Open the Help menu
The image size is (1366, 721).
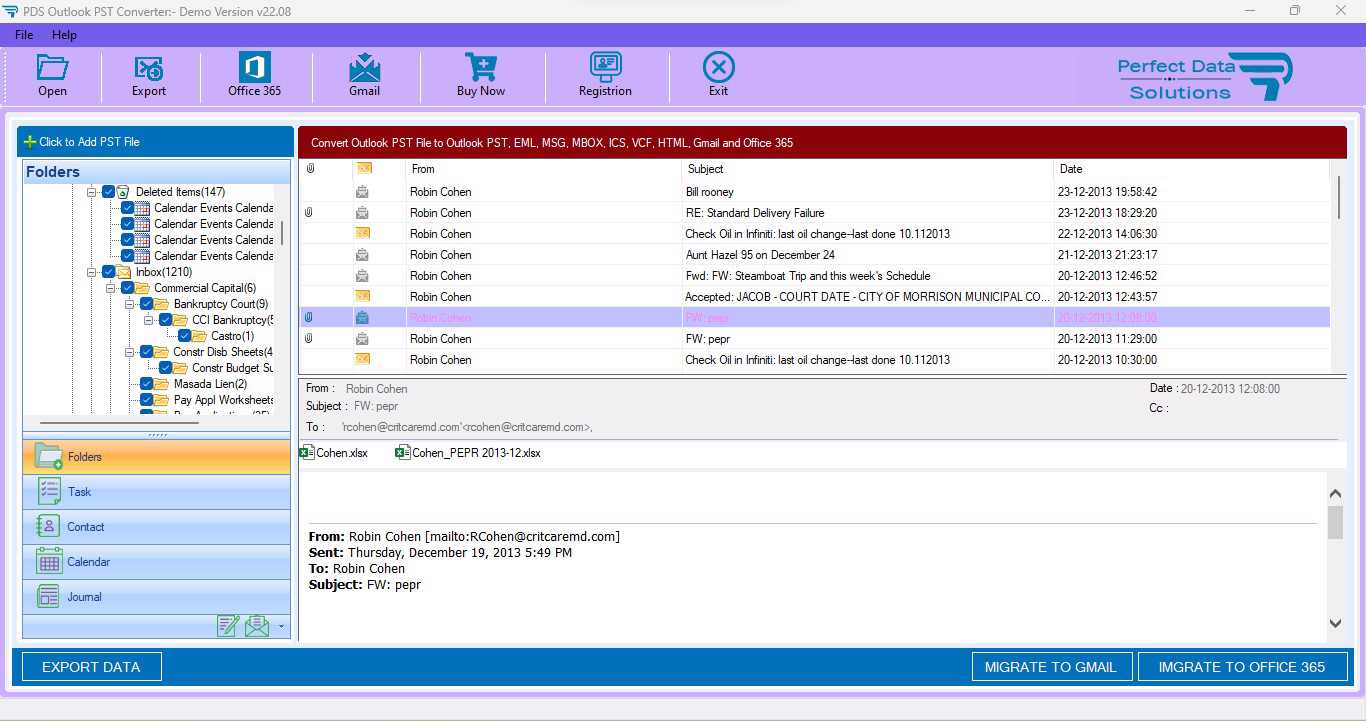64,35
